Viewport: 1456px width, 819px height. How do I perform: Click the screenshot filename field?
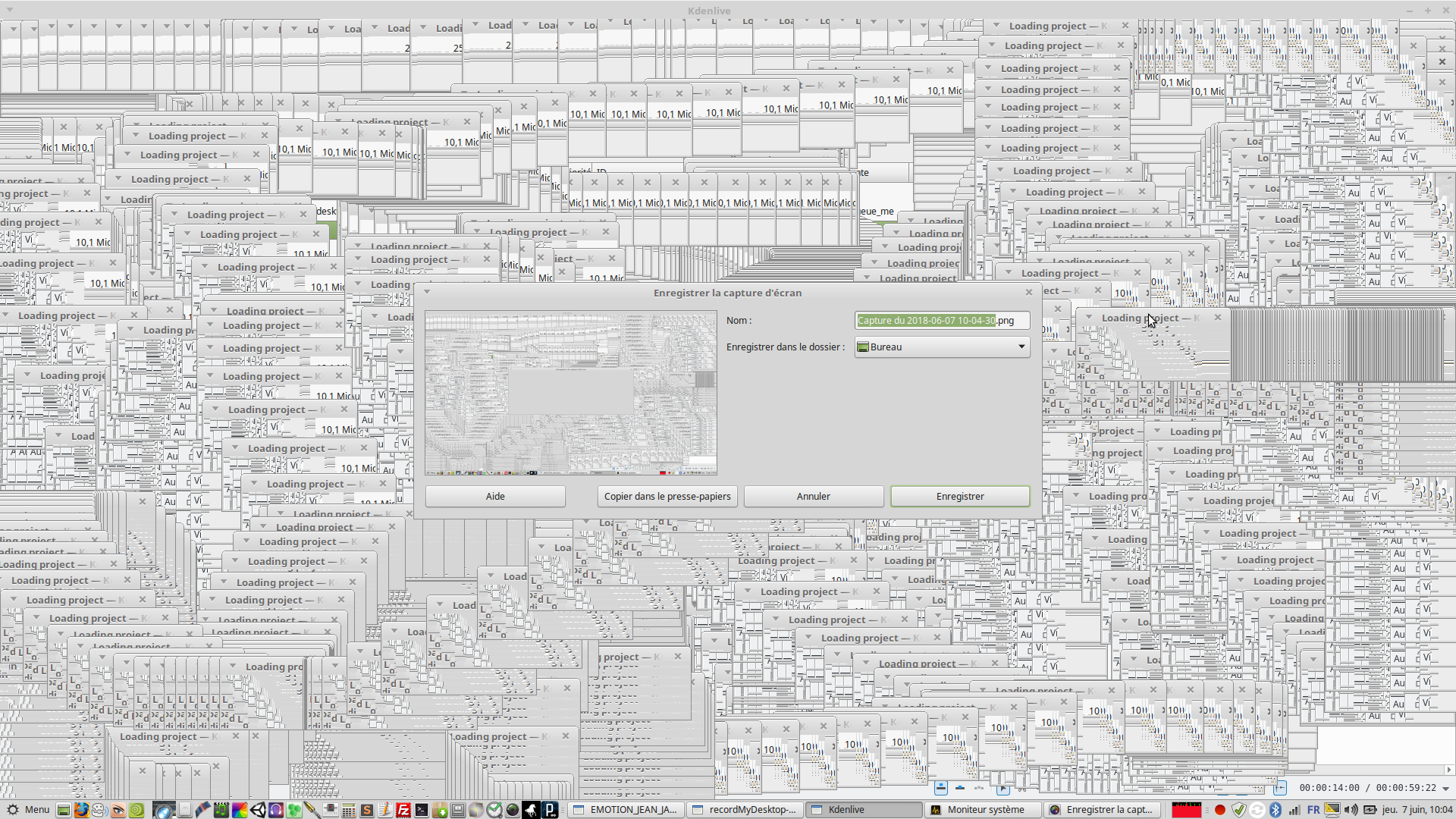(941, 321)
